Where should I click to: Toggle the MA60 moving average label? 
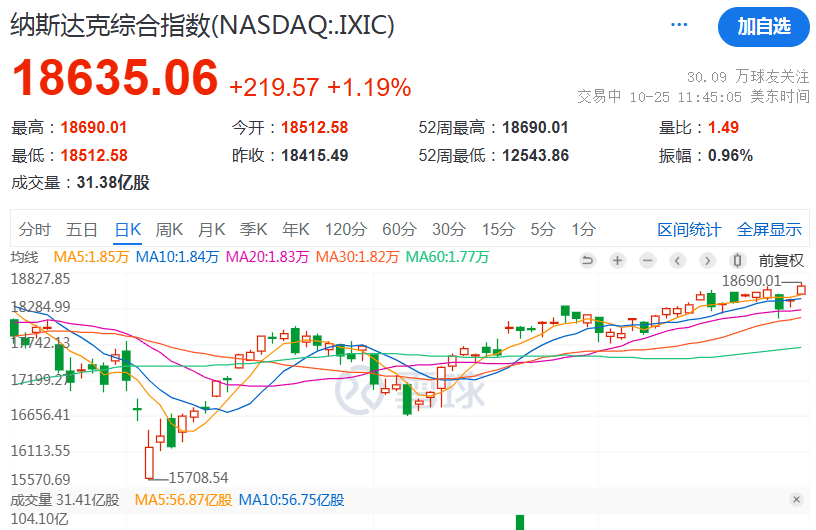pyautogui.click(x=447, y=257)
